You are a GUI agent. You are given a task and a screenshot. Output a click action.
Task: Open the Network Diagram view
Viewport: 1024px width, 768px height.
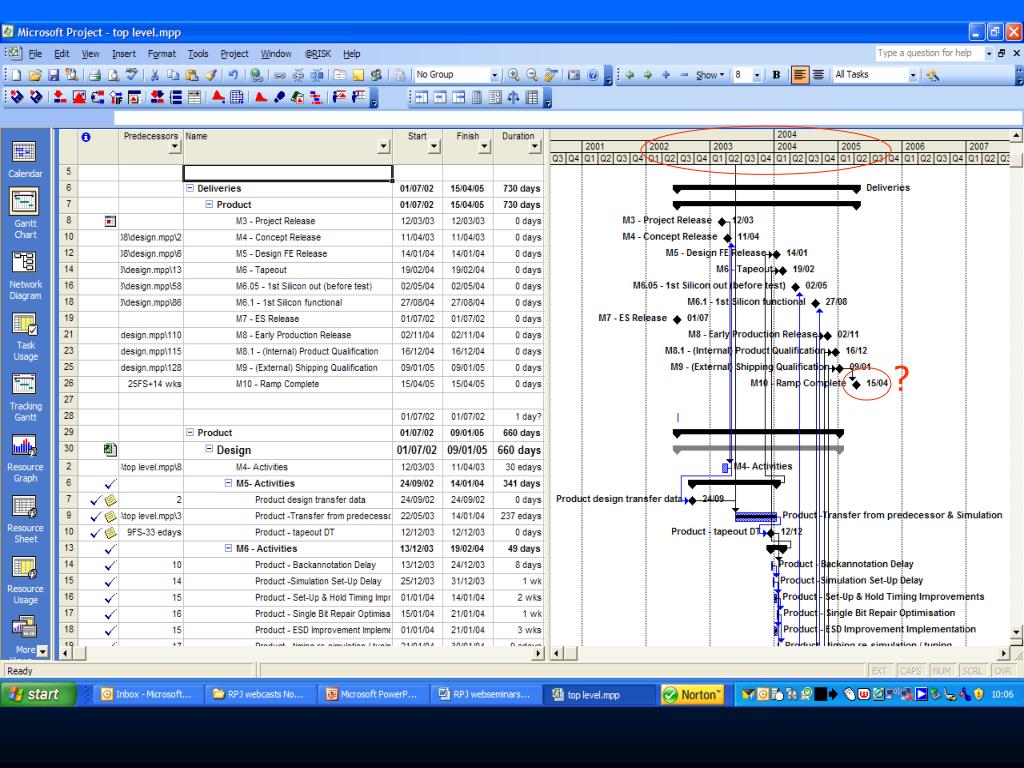[x=25, y=275]
